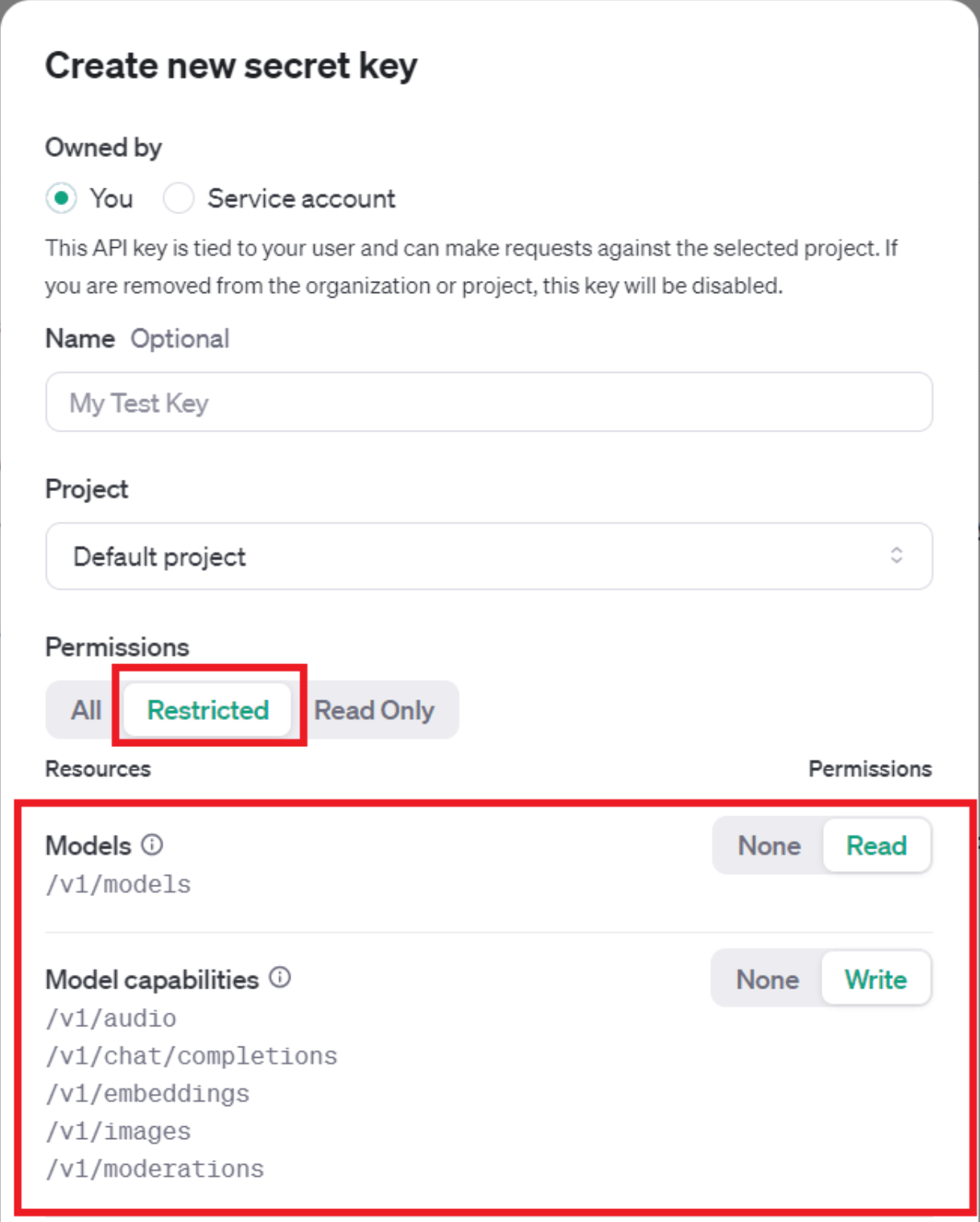Set Models permission to None

(769, 846)
